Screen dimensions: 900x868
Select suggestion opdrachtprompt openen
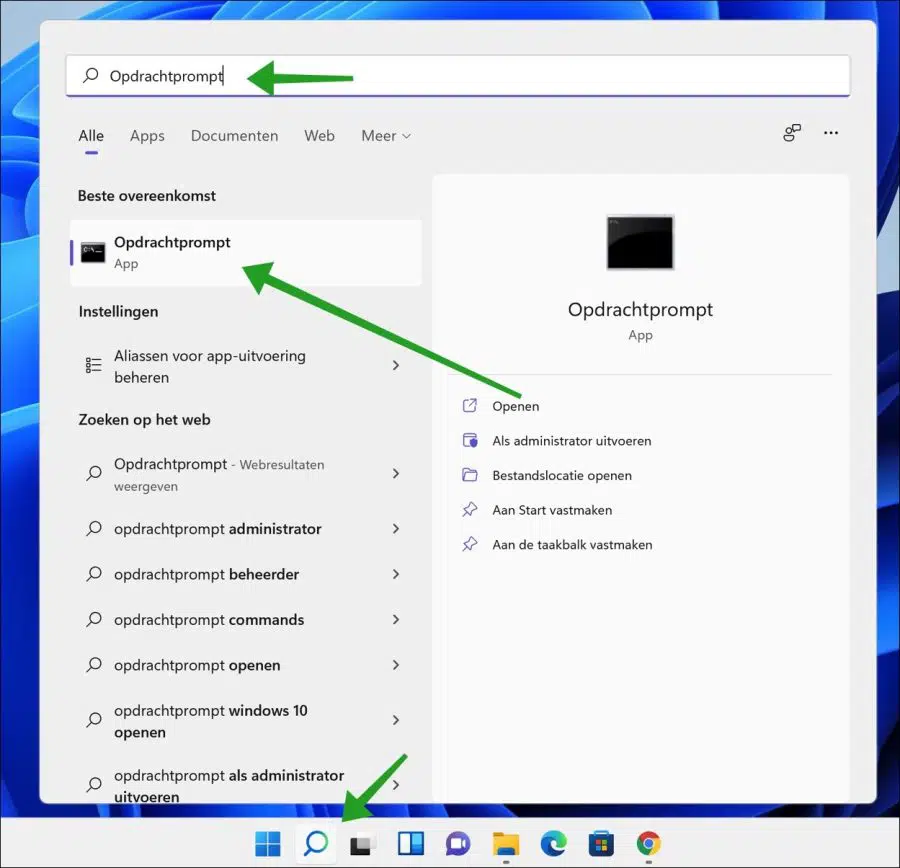click(x=246, y=665)
